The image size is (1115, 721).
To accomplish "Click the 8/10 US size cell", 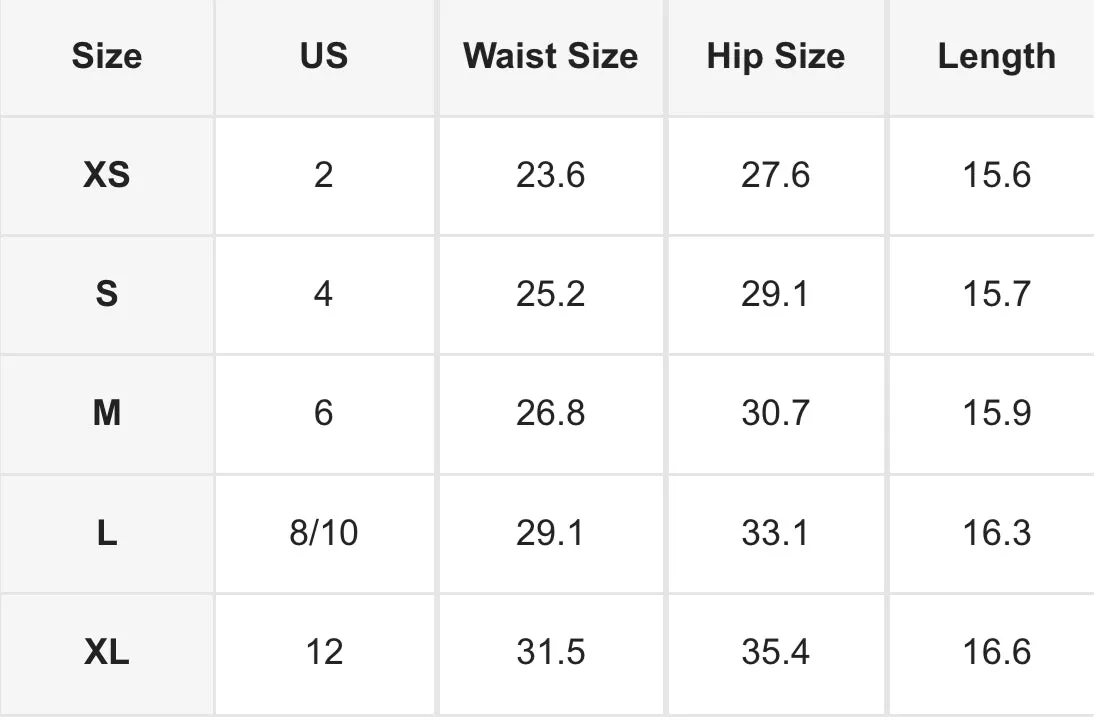I will (x=324, y=533).
